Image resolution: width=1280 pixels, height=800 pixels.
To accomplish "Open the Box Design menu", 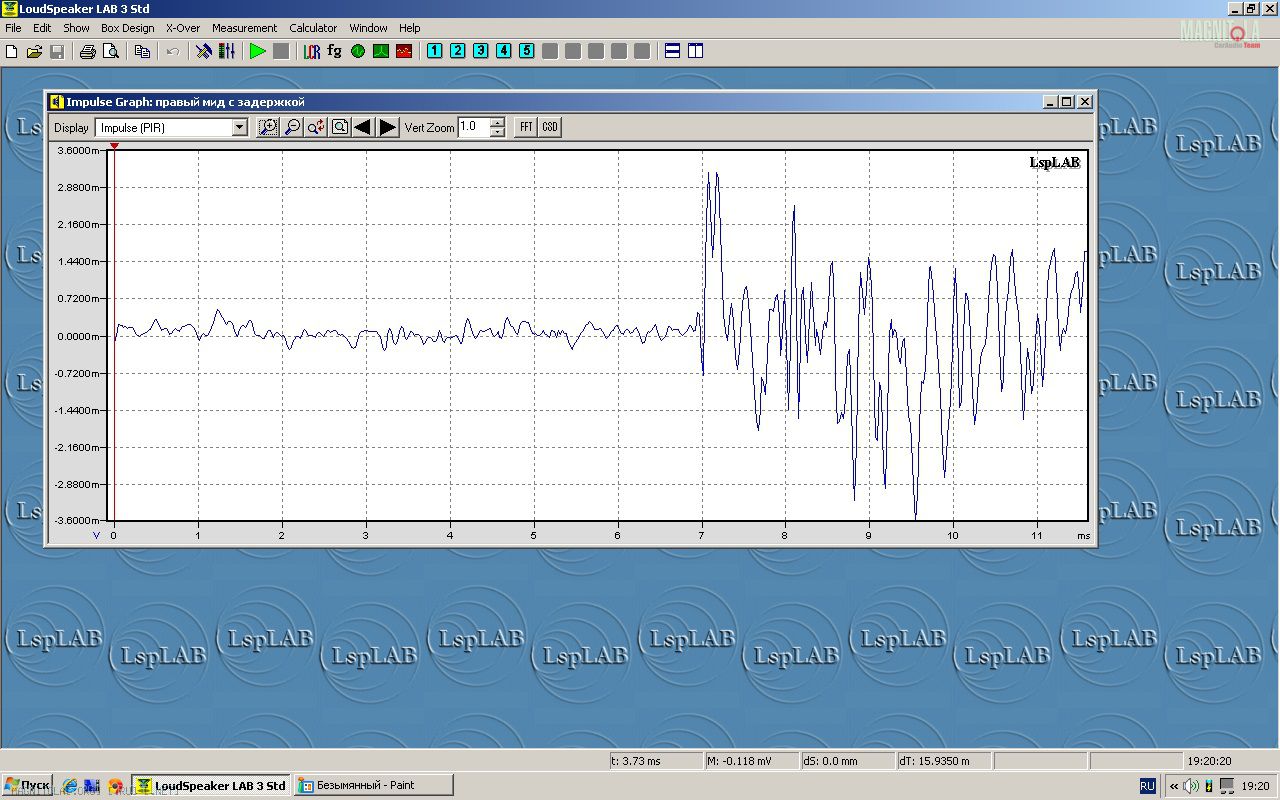I will (x=128, y=28).
